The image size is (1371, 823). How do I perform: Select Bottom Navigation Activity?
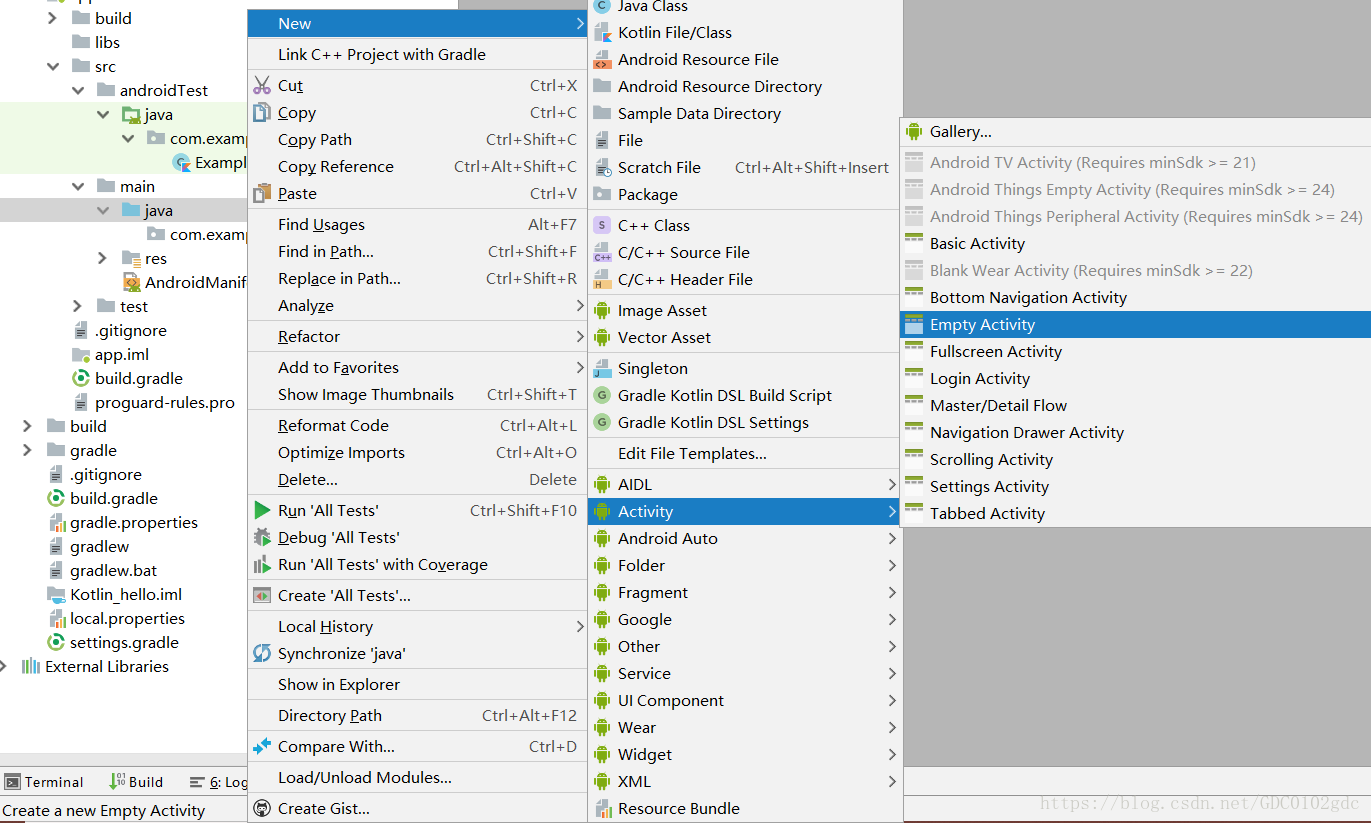tap(1136, 298)
